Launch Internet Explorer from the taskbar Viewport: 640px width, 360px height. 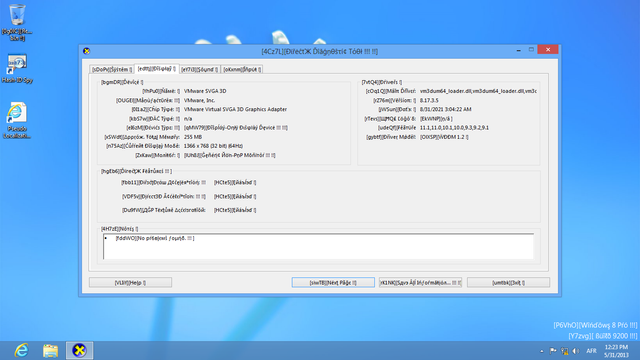click(x=21, y=351)
